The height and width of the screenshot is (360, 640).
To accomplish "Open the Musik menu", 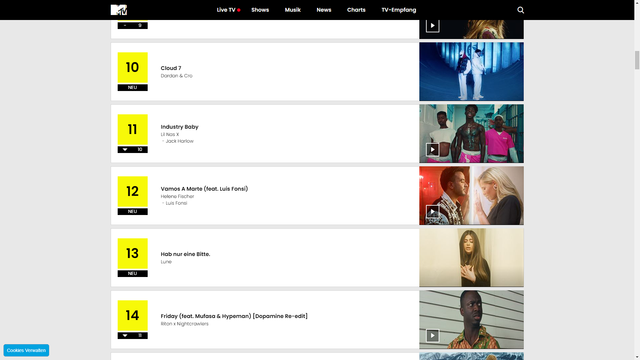I will point(293,10).
